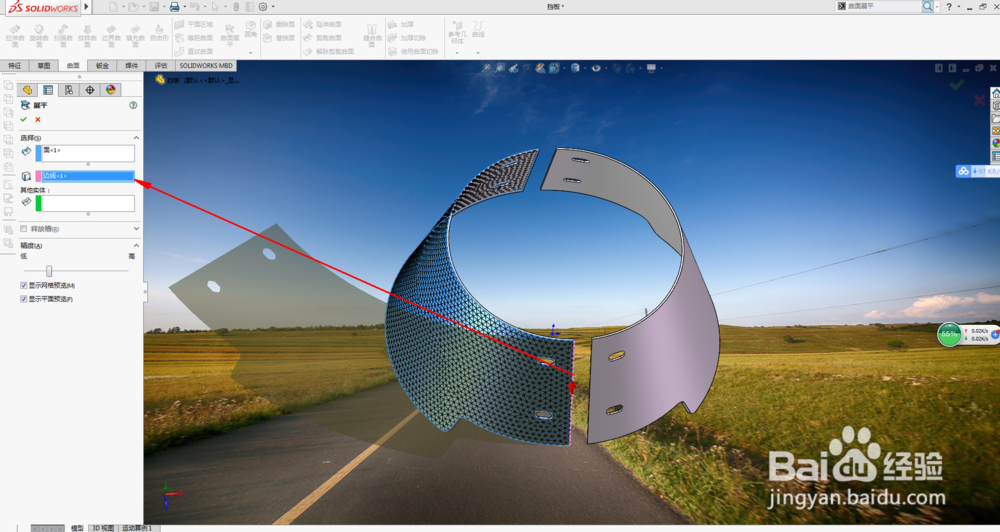Click the 放样曲面 lofted surface tool
This screenshot has width=1000, height=532.
click(x=87, y=36)
